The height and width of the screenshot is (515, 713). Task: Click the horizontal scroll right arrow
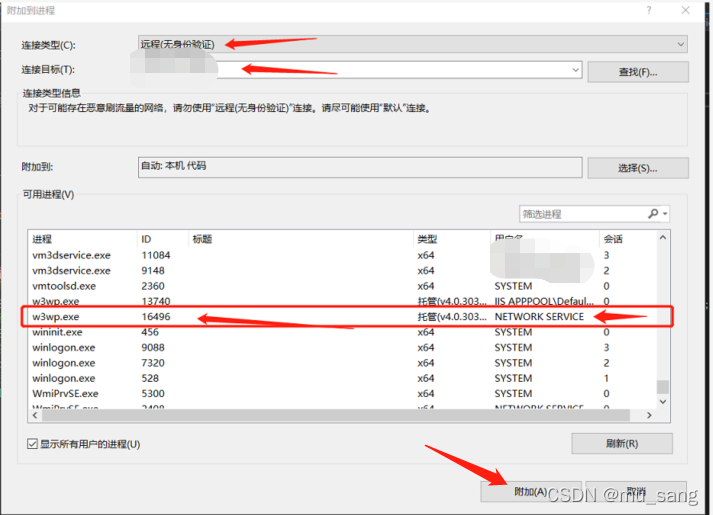(649, 415)
